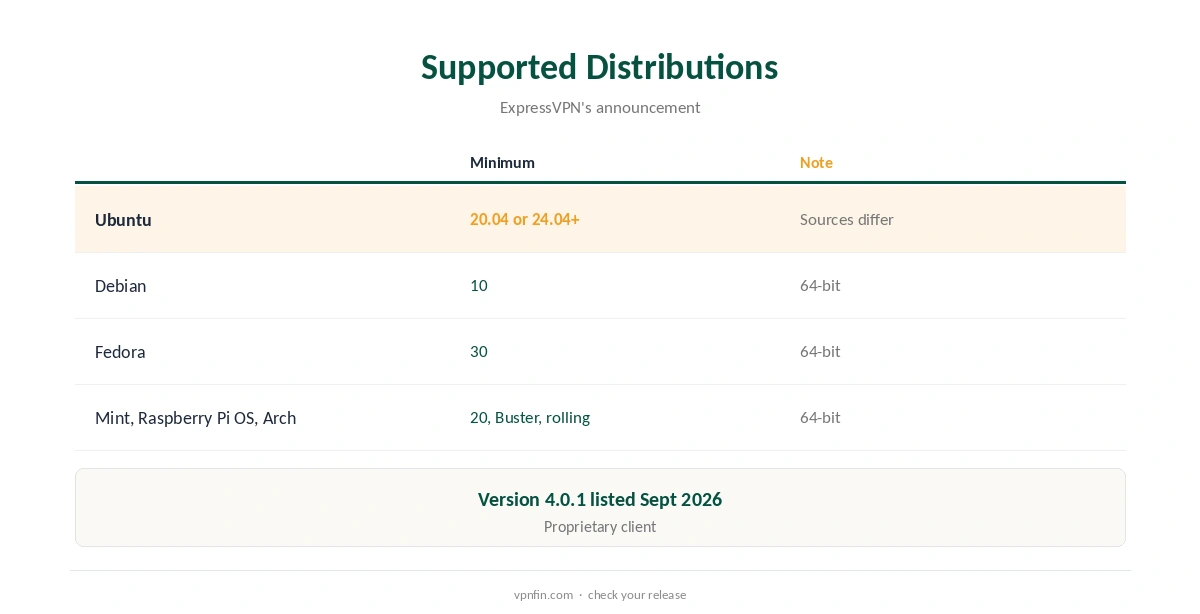Click the '64-bit' note in Fedora row
The height and width of the screenshot is (614, 1200).
click(820, 351)
